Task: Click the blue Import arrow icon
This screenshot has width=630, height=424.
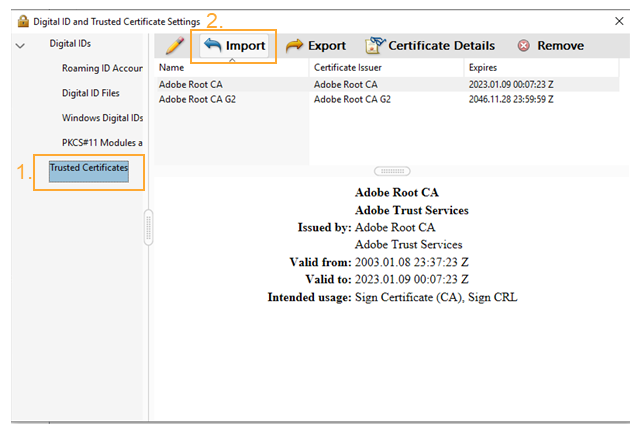Action: click(213, 45)
